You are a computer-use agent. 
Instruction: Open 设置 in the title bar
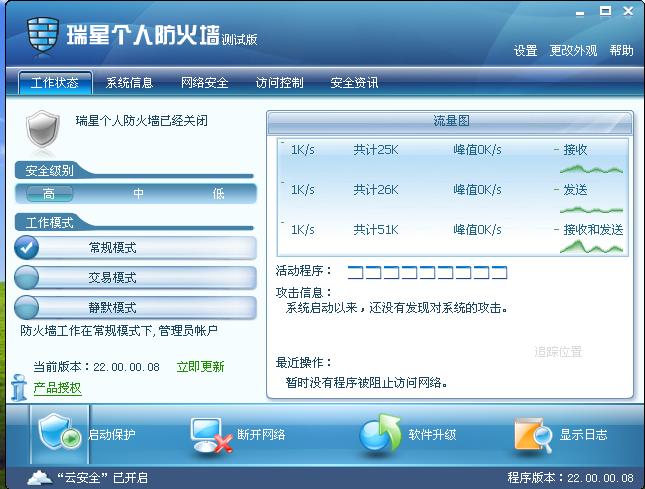click(x=525, y=51)
